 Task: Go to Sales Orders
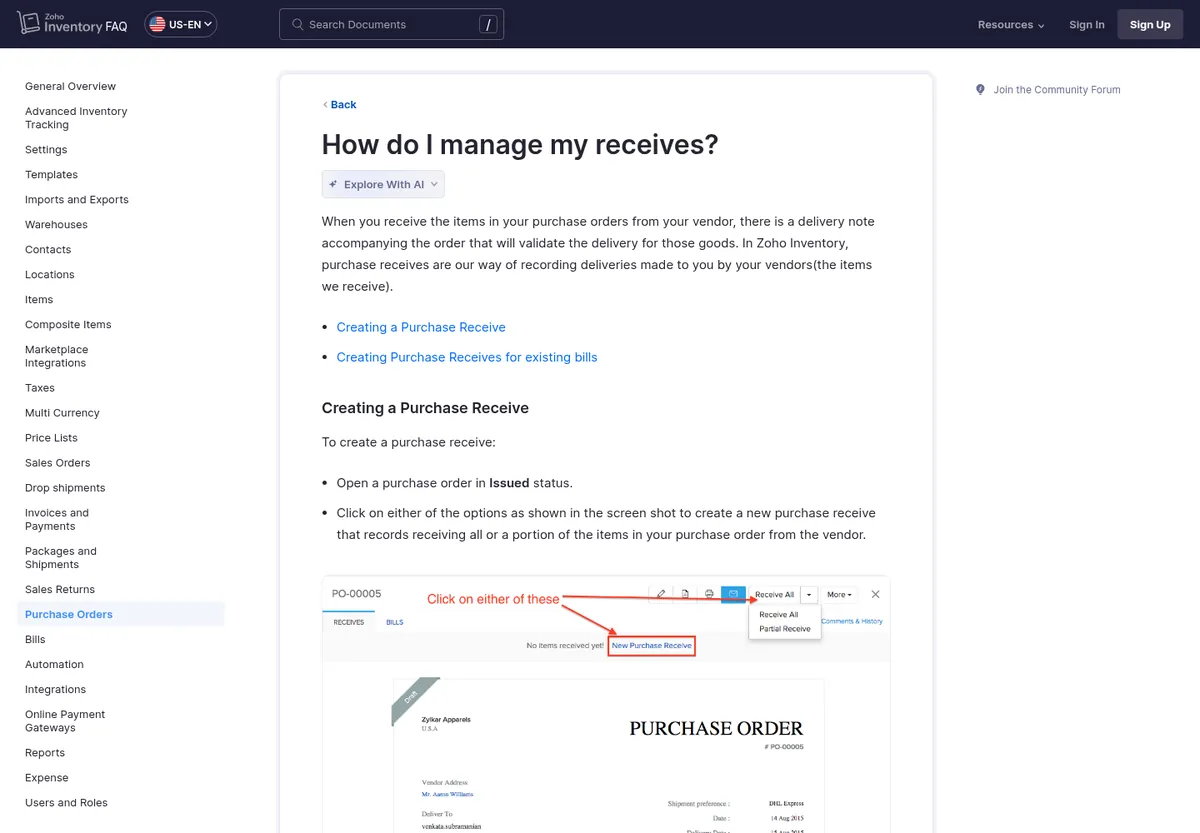tap(57, 463)
